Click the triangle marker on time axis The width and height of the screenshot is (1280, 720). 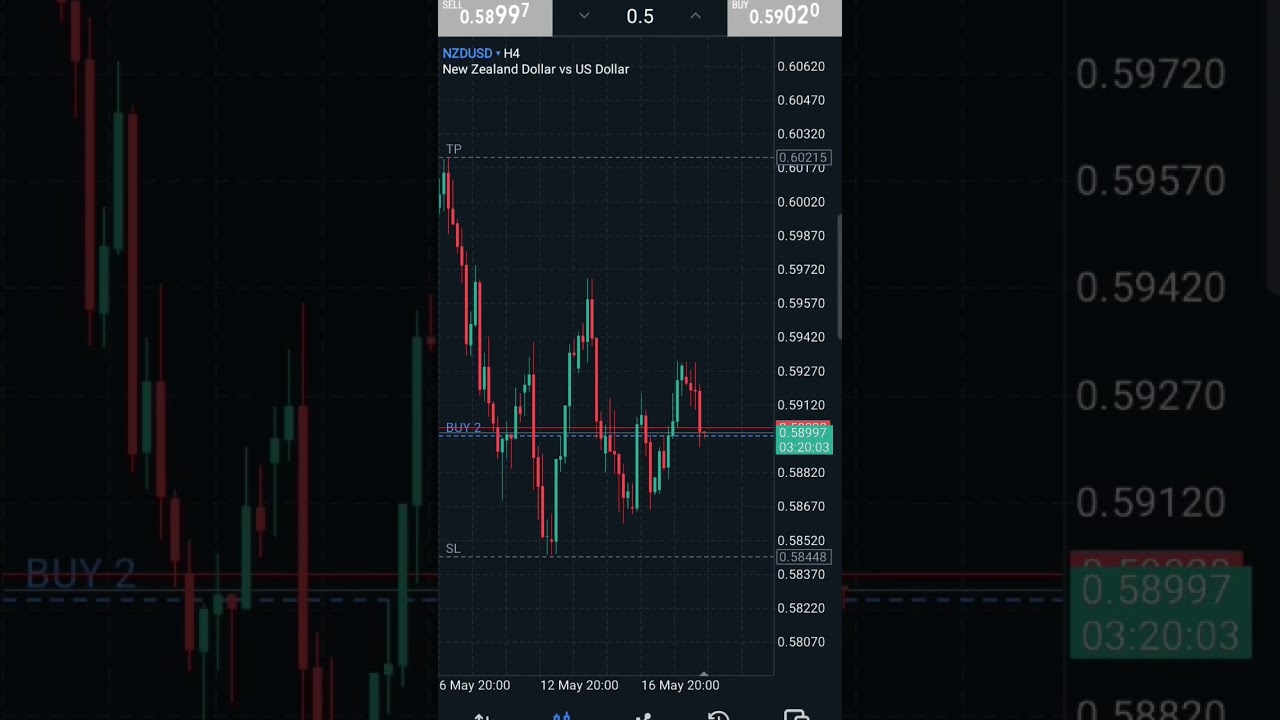point(704,674)
